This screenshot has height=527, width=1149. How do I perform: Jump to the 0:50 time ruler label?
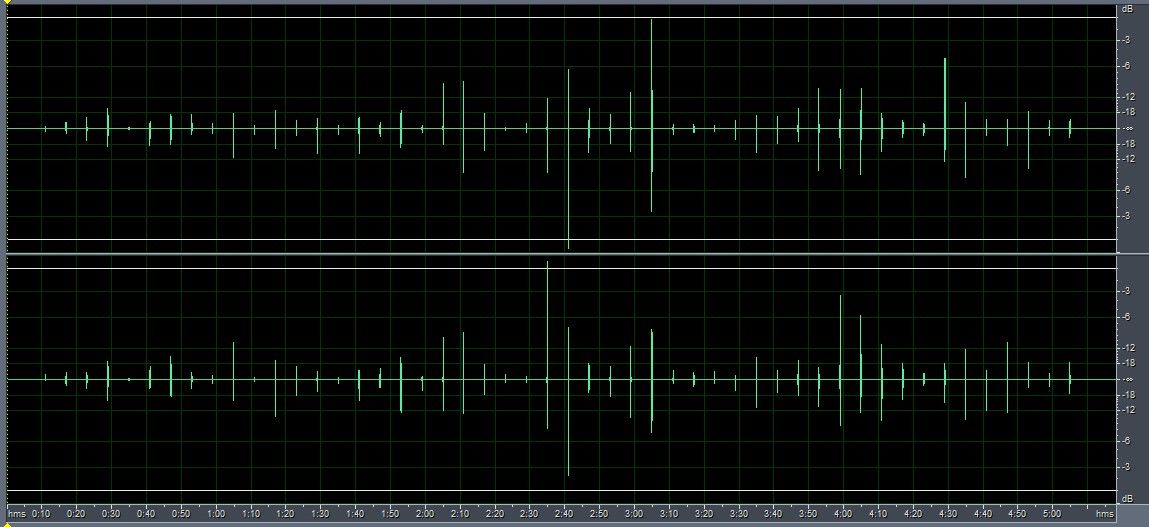coord(181,515)
